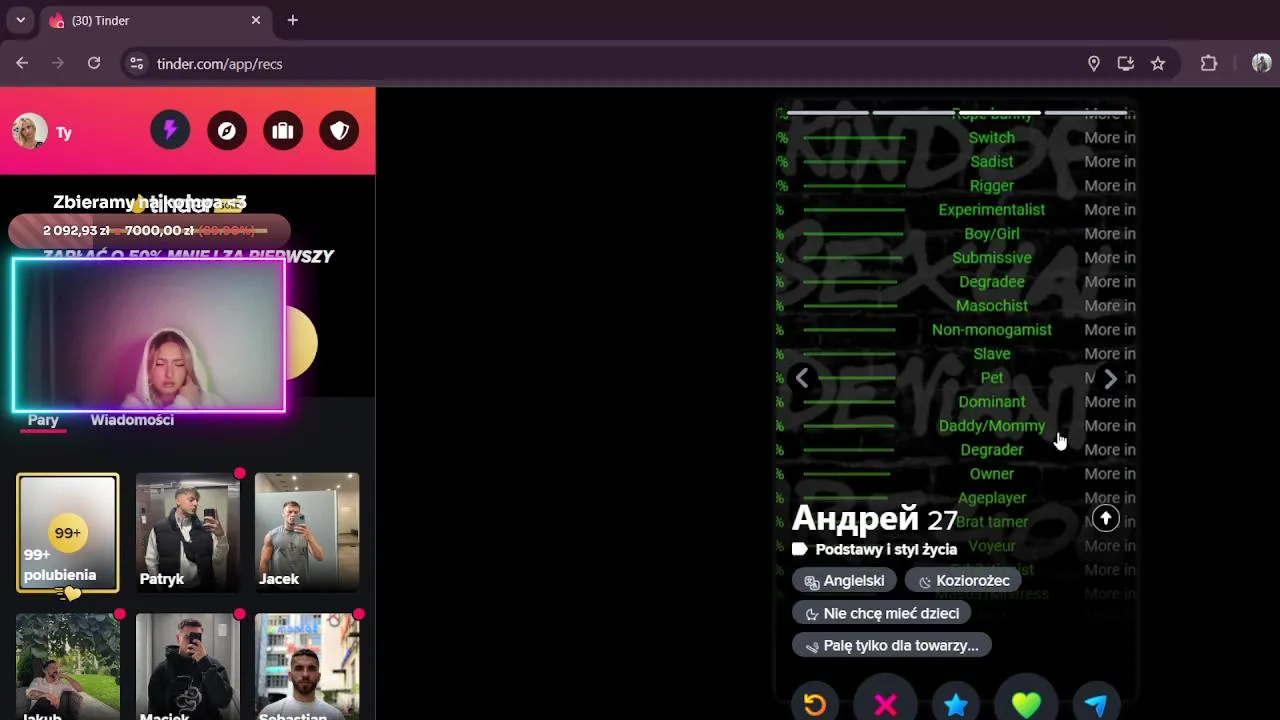Click the Angielski language tag
The image size is (1280, 720).
coord(844,581)
